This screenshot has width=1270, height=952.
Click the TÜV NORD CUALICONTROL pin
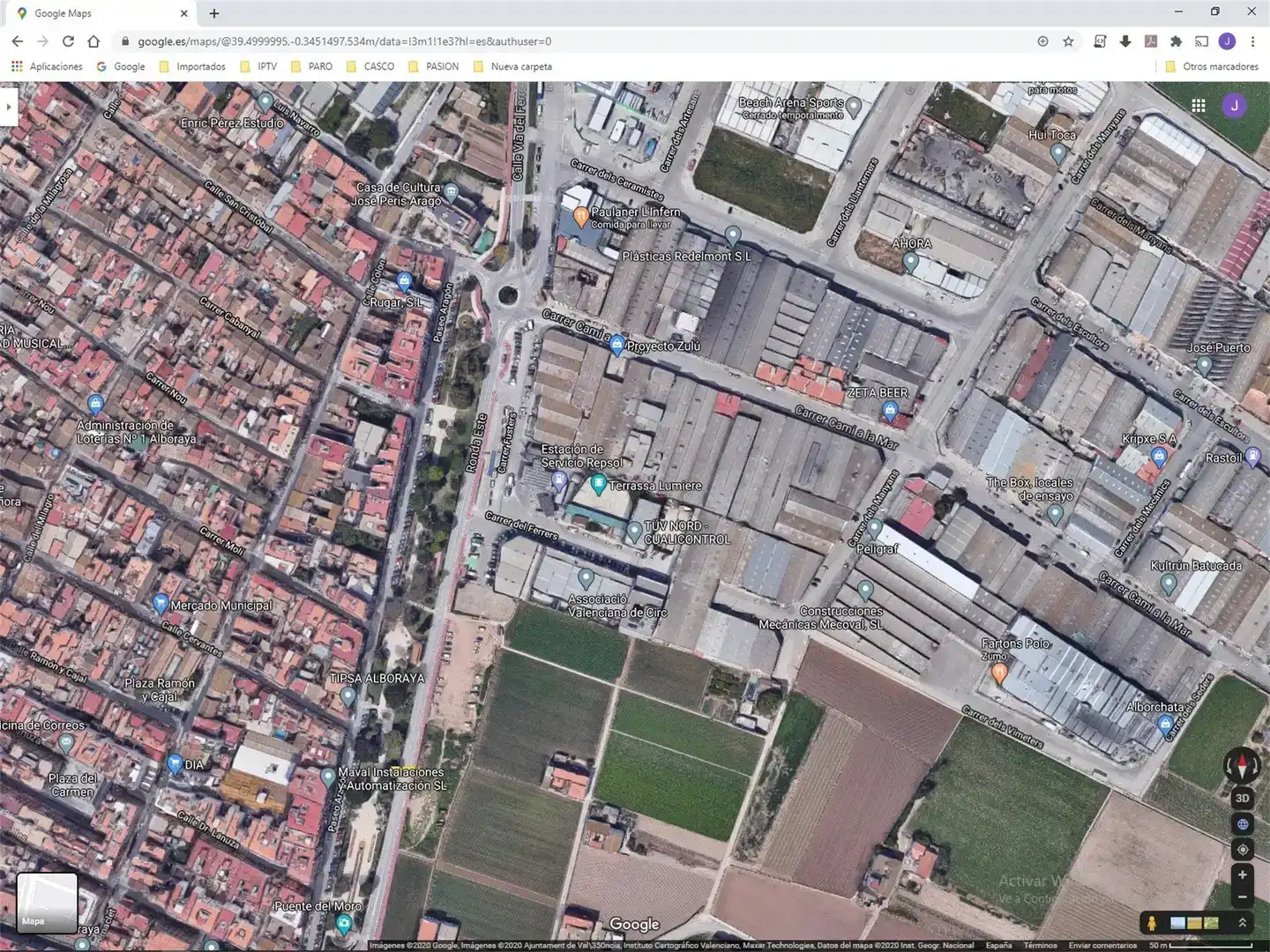point(634,532)
